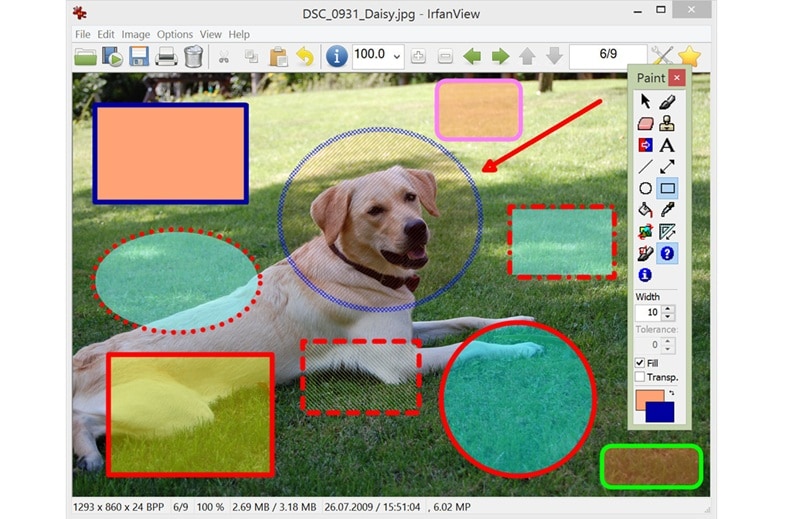Click 1293 x 860 x 24 BPP status text
The image size is (800, 519).
[119, 507]
